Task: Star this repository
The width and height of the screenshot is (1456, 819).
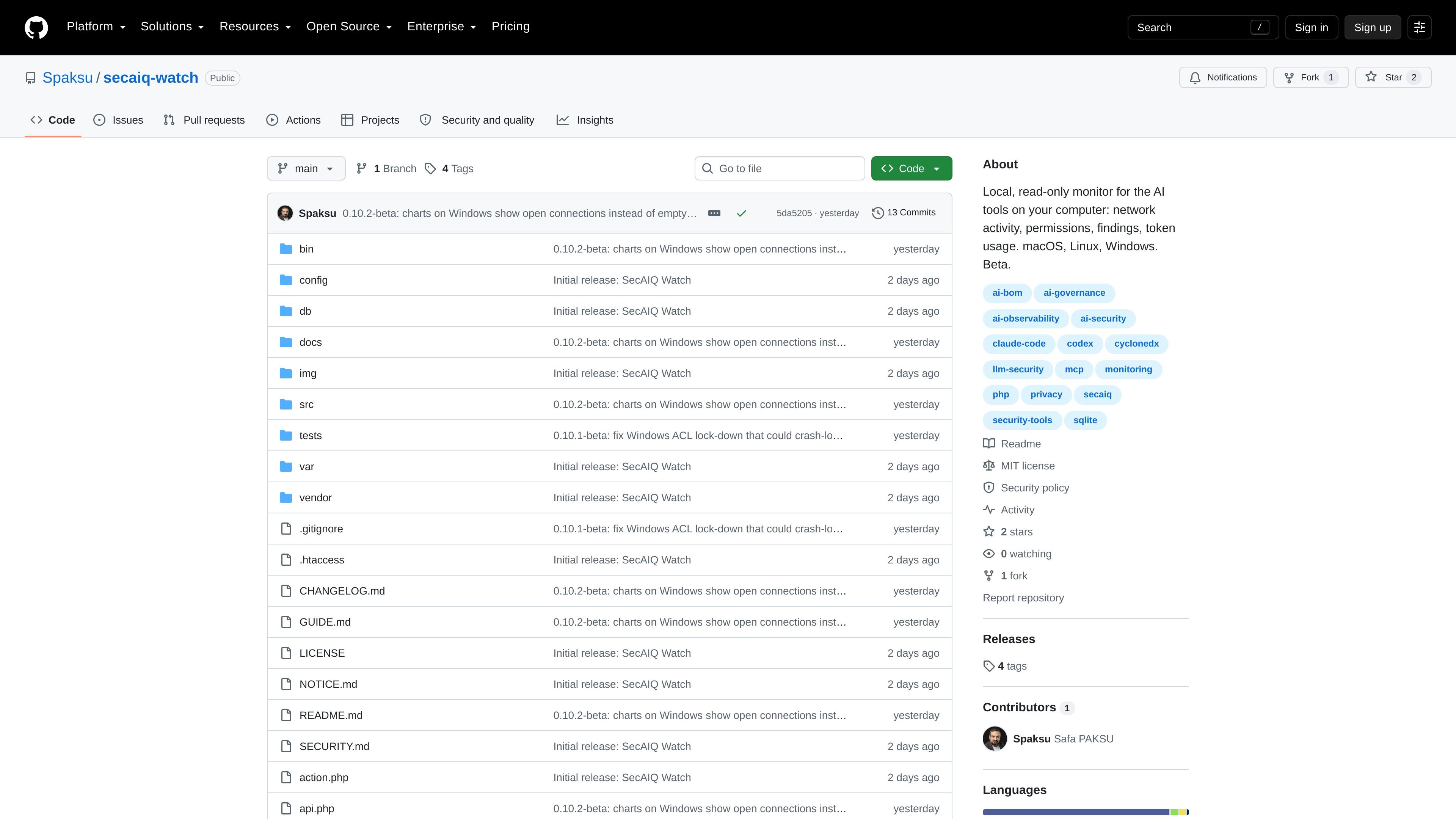Action: pyautogui.click(x=1393, y=77)
